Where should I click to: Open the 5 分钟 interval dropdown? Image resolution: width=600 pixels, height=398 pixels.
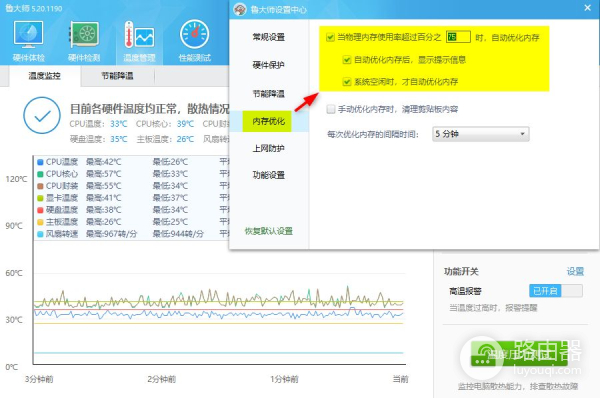tap(481, 134)
